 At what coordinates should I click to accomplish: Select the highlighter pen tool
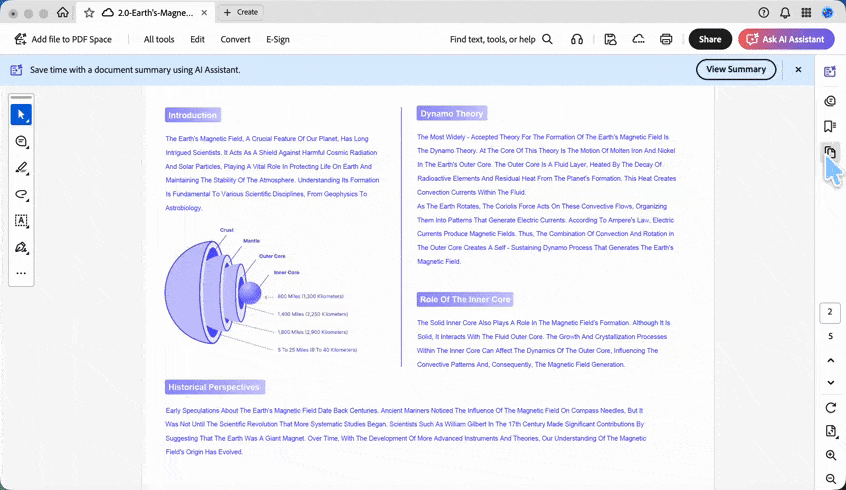click(x=21, y=168)
